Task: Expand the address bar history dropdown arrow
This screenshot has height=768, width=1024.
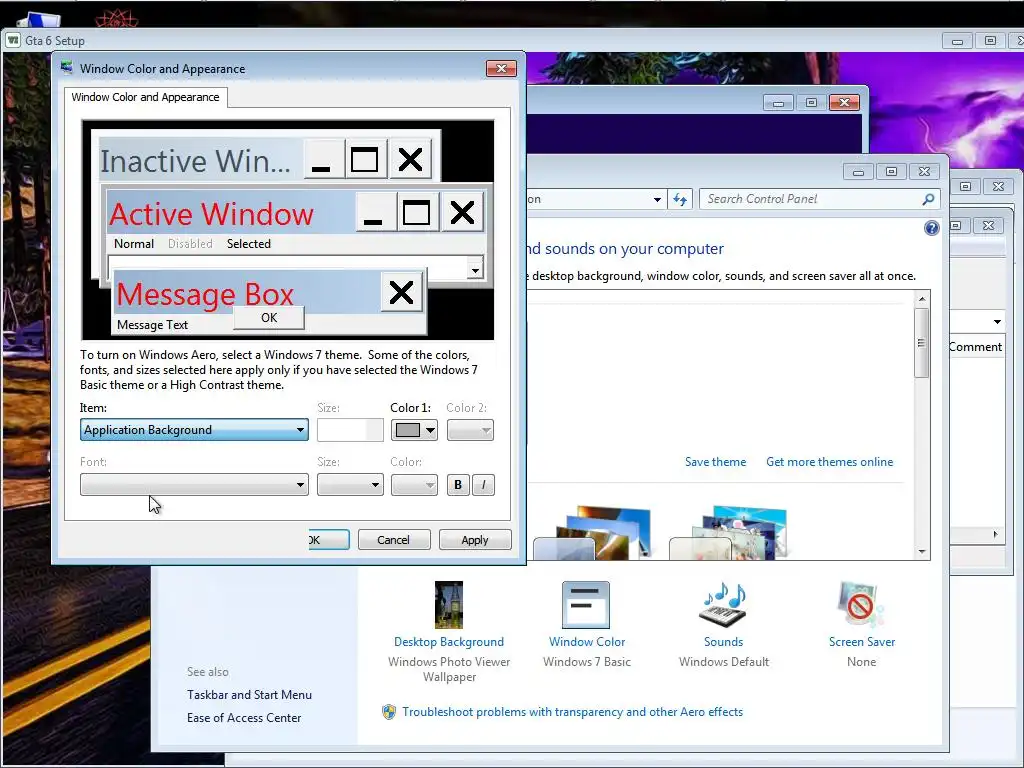Action: click(657, 200)
